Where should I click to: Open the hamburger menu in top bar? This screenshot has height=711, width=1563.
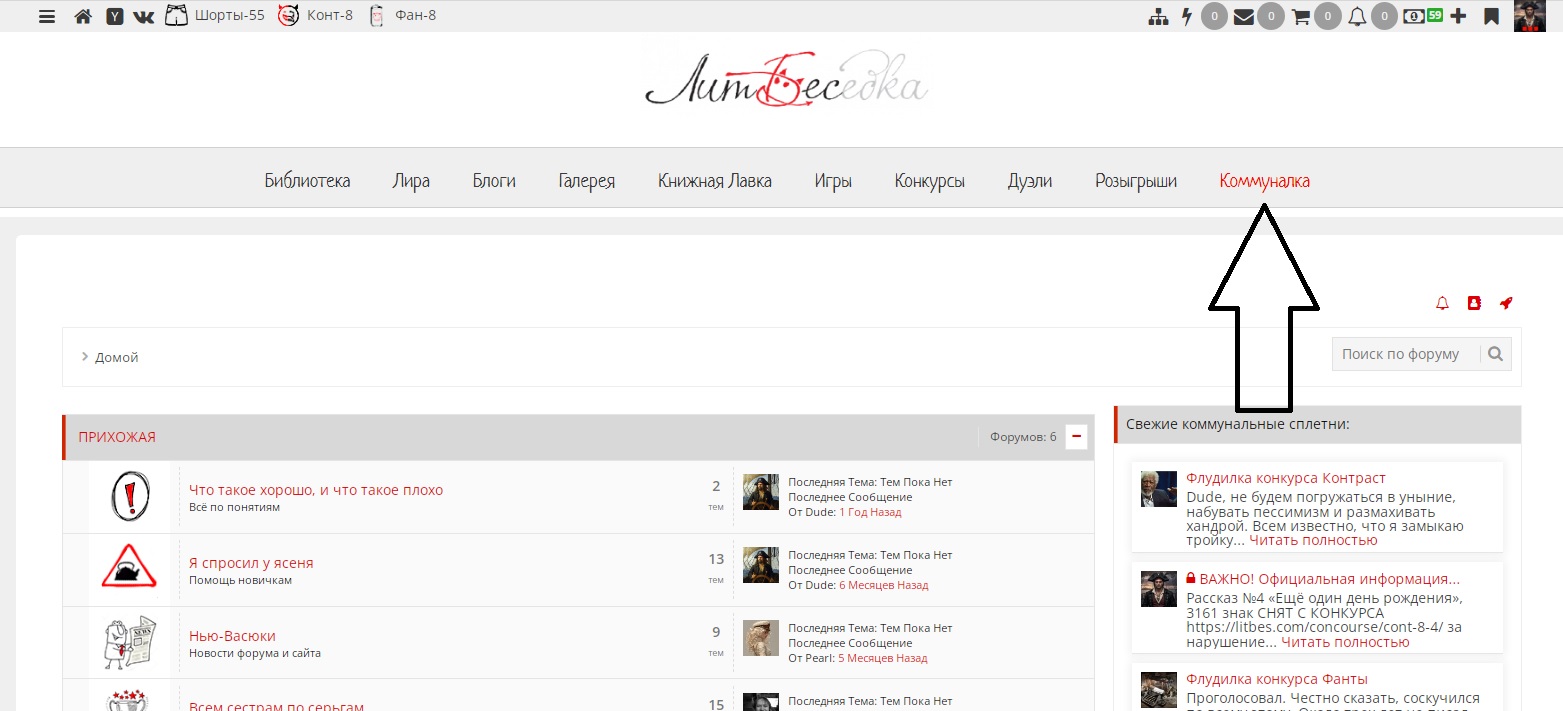(47, 16)
